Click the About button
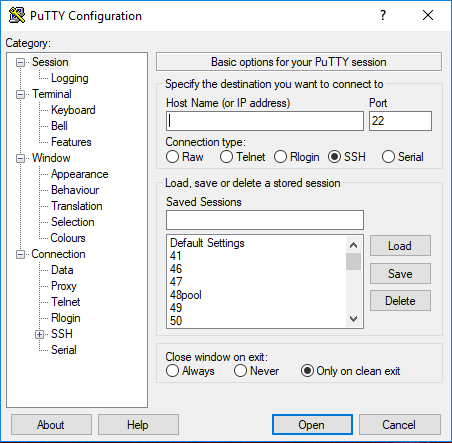 51,425
